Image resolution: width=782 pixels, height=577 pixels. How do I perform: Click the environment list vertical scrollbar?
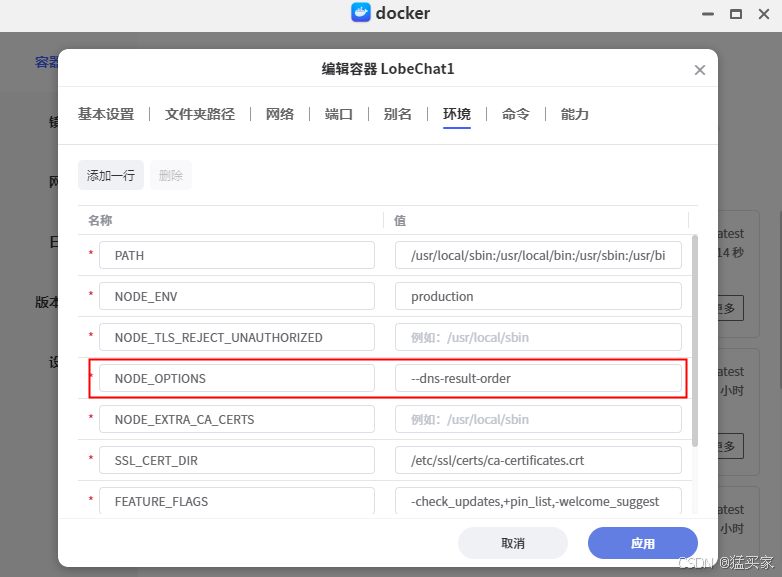[695, 341]
